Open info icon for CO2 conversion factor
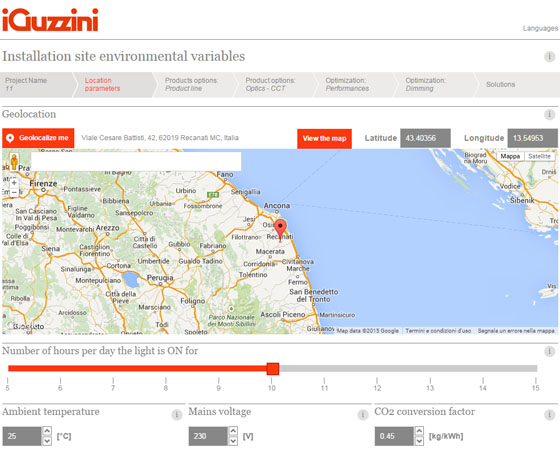The width and height of the screenshot is (560, 449). coord(549,415)
